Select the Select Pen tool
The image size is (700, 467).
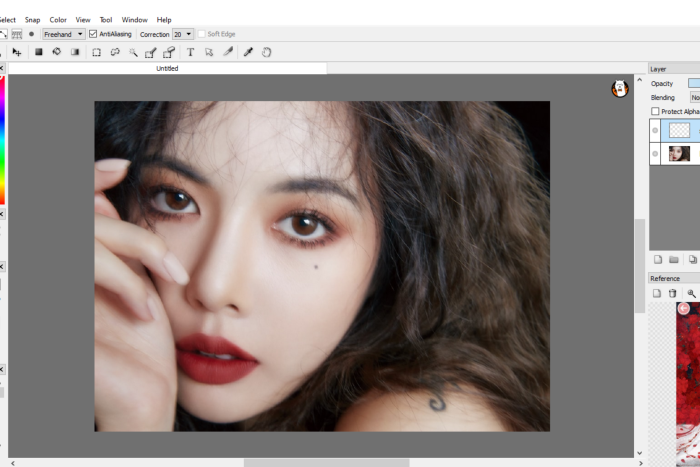pyautogui.click(x=150, y=53)
